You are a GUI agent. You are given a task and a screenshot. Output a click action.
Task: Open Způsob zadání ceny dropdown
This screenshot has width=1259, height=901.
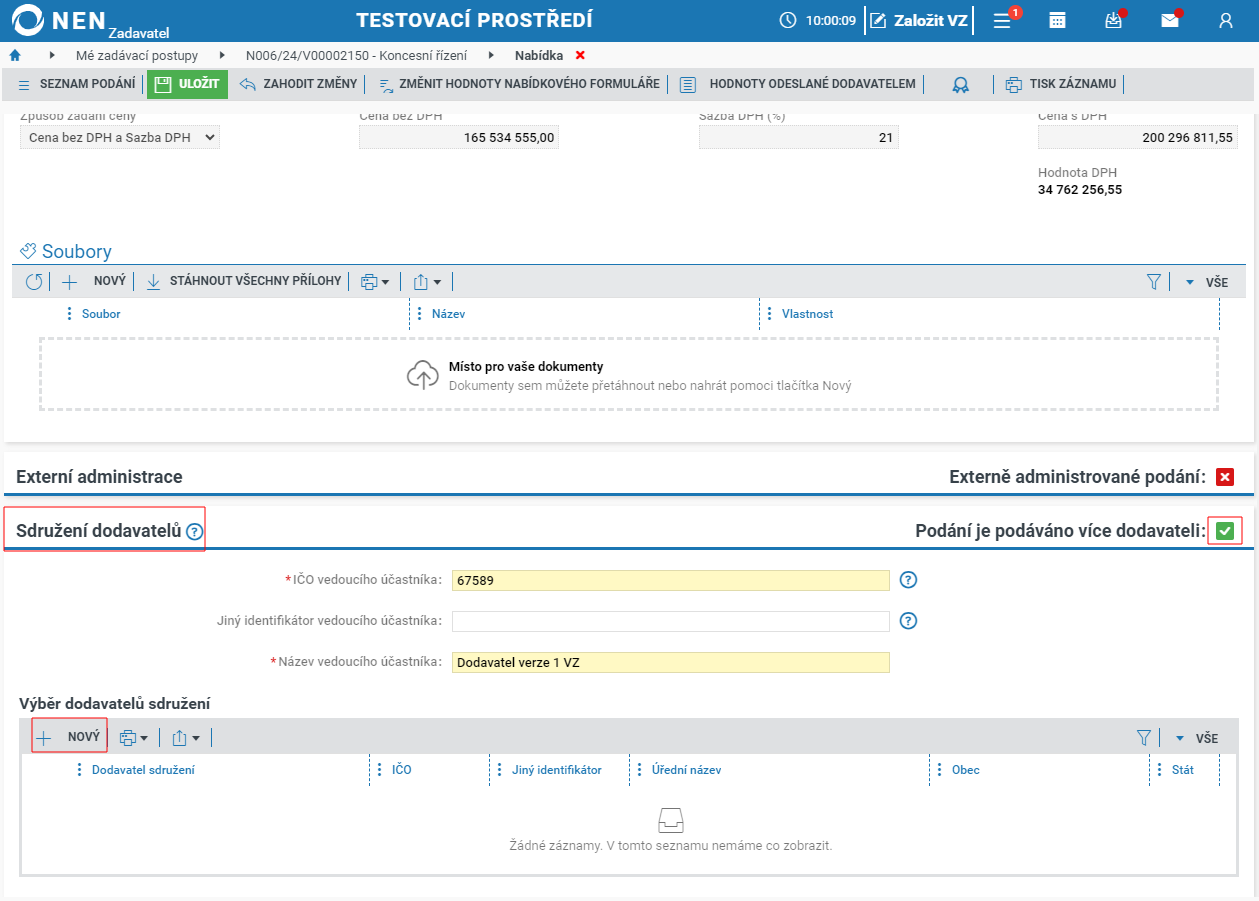click(x=120, y=138)
